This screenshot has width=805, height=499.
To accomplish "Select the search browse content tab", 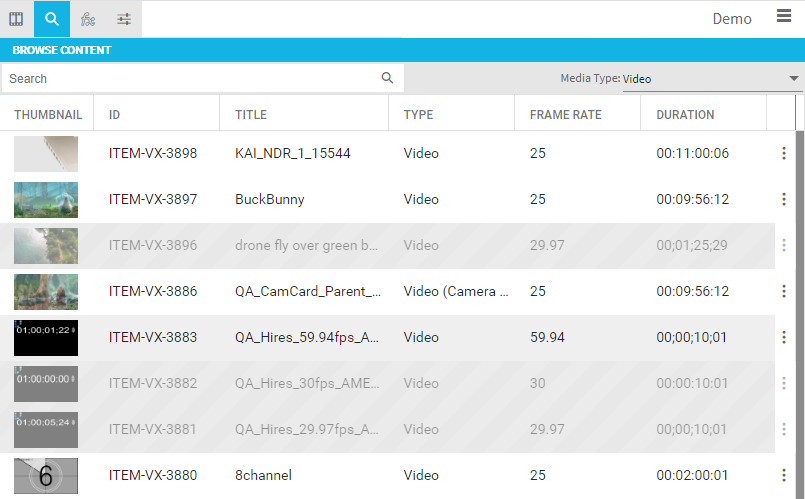I will pos(52,19).
